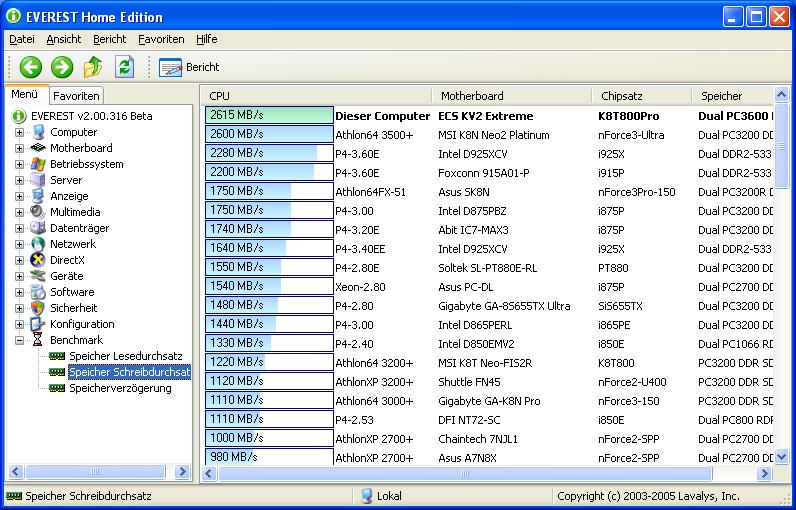The height and width of the screenshot is (510, 796).
Task: Click the 1330 MB/s result bar
Action: 269,344
